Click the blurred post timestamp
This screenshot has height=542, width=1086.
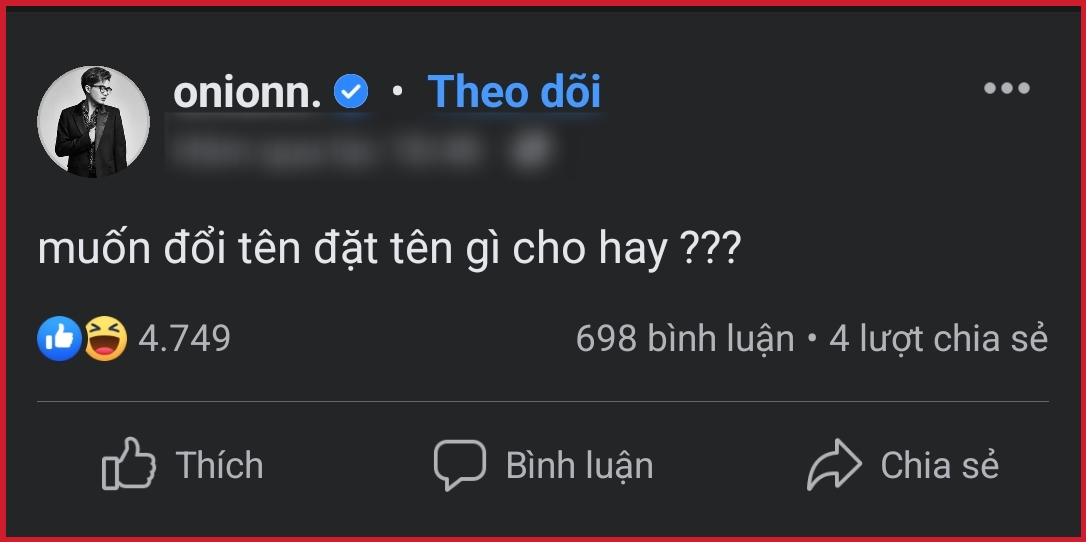326,149
